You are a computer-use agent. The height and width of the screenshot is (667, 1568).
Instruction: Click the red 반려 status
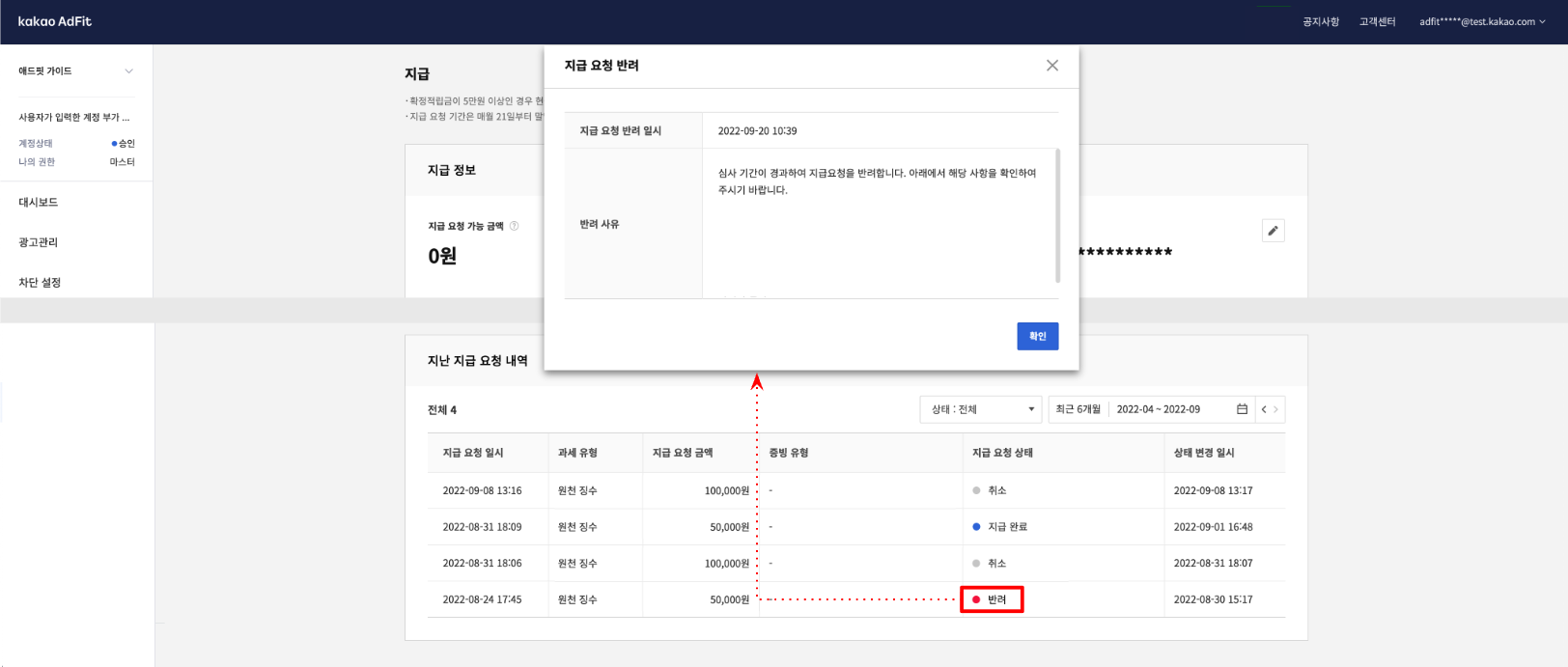(x=992, y=599)
